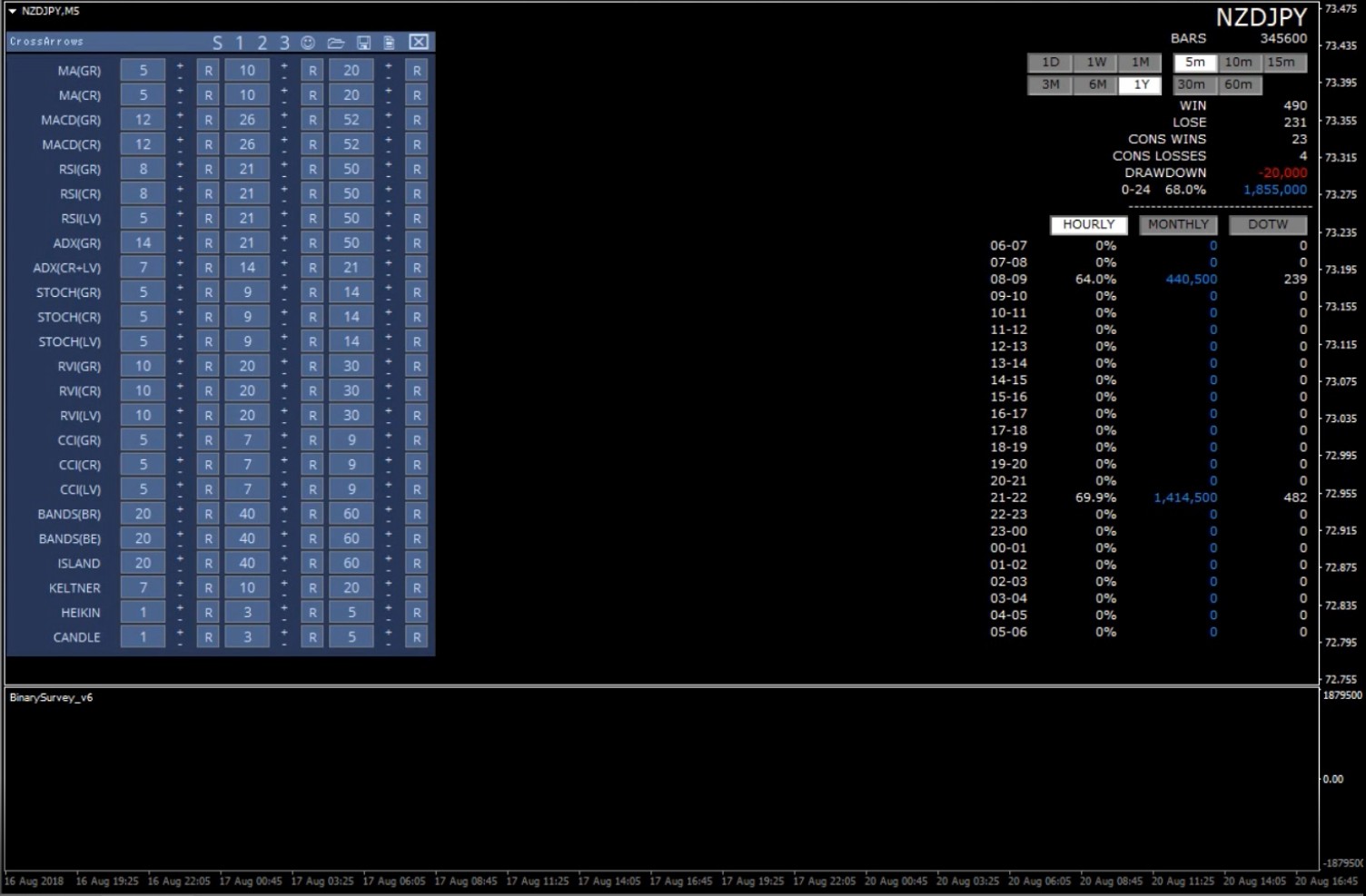1366x896 pixels.
Task: Save settings with the floppy disk icon
Action: pyautogui.click(x=363, y=42)
